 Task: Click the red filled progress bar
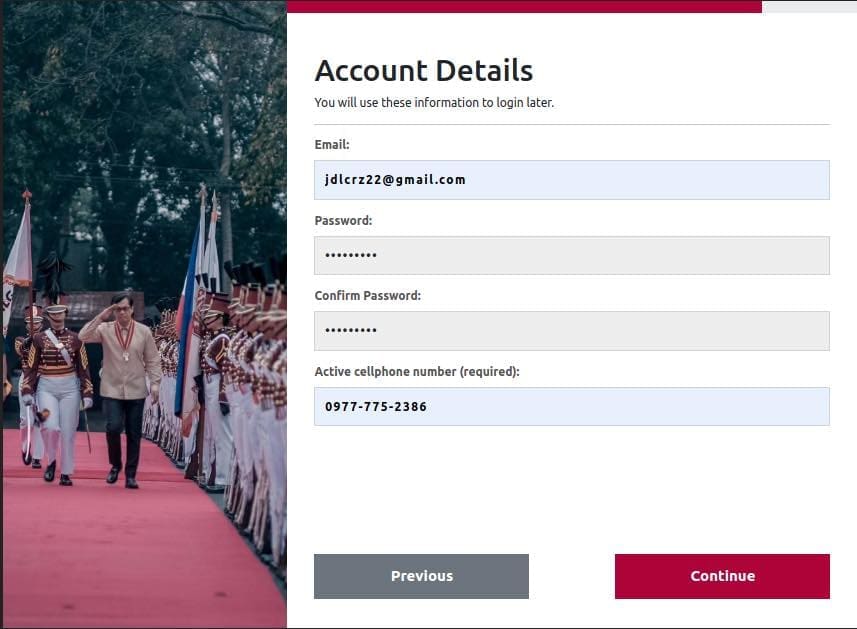point(524,6)
